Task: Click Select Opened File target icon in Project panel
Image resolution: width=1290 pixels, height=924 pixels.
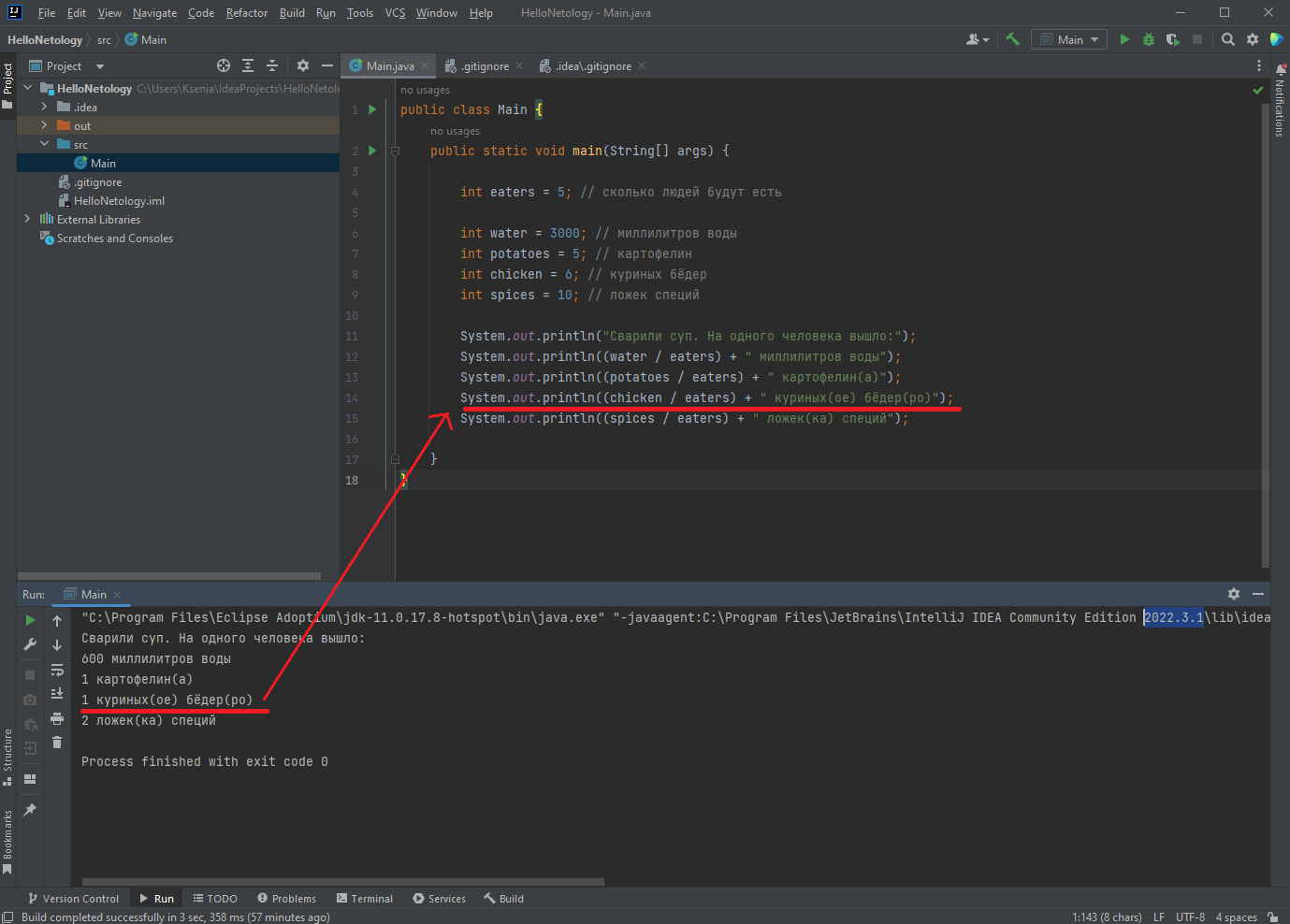Action: (224, 65)
